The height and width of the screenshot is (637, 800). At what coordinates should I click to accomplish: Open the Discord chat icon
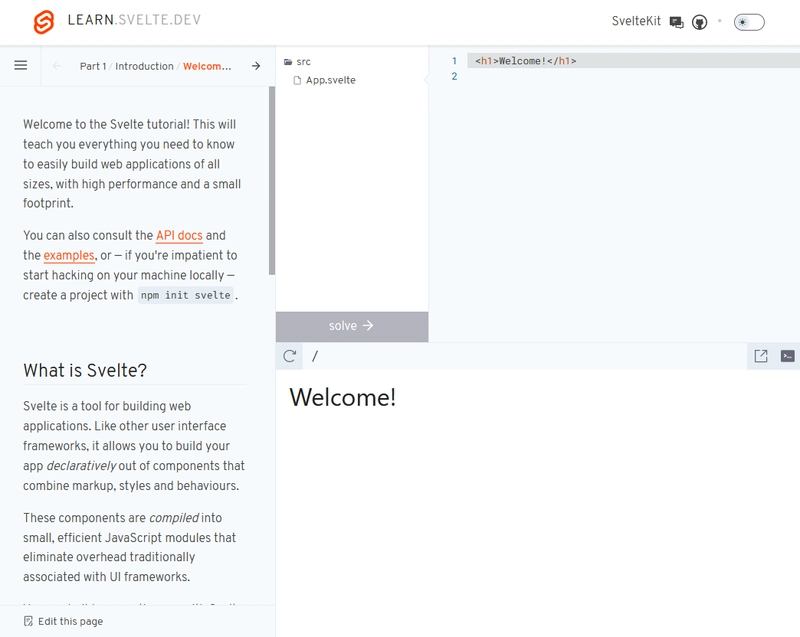[677, 22]
